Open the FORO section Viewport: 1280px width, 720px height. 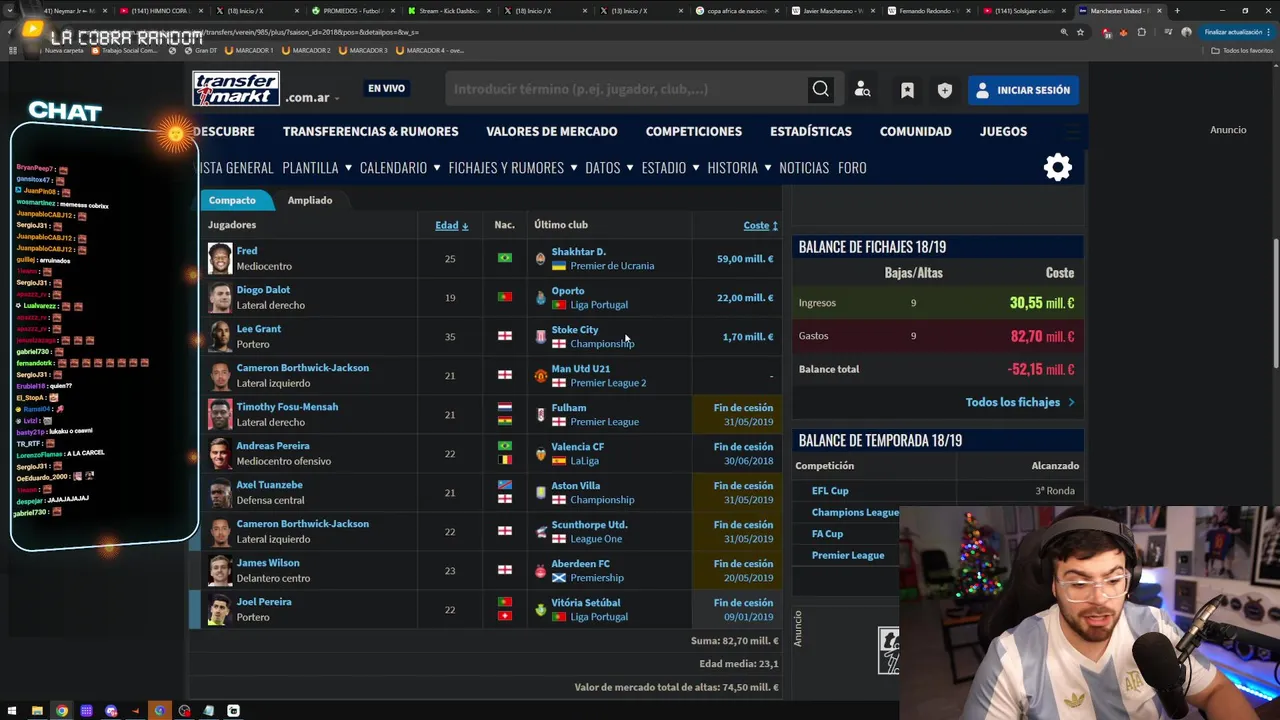coord(852,167)
